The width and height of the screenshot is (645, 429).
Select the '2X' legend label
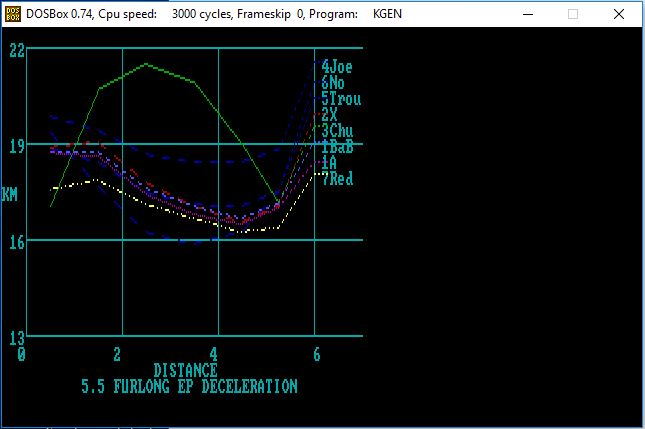tap(329, 115)
